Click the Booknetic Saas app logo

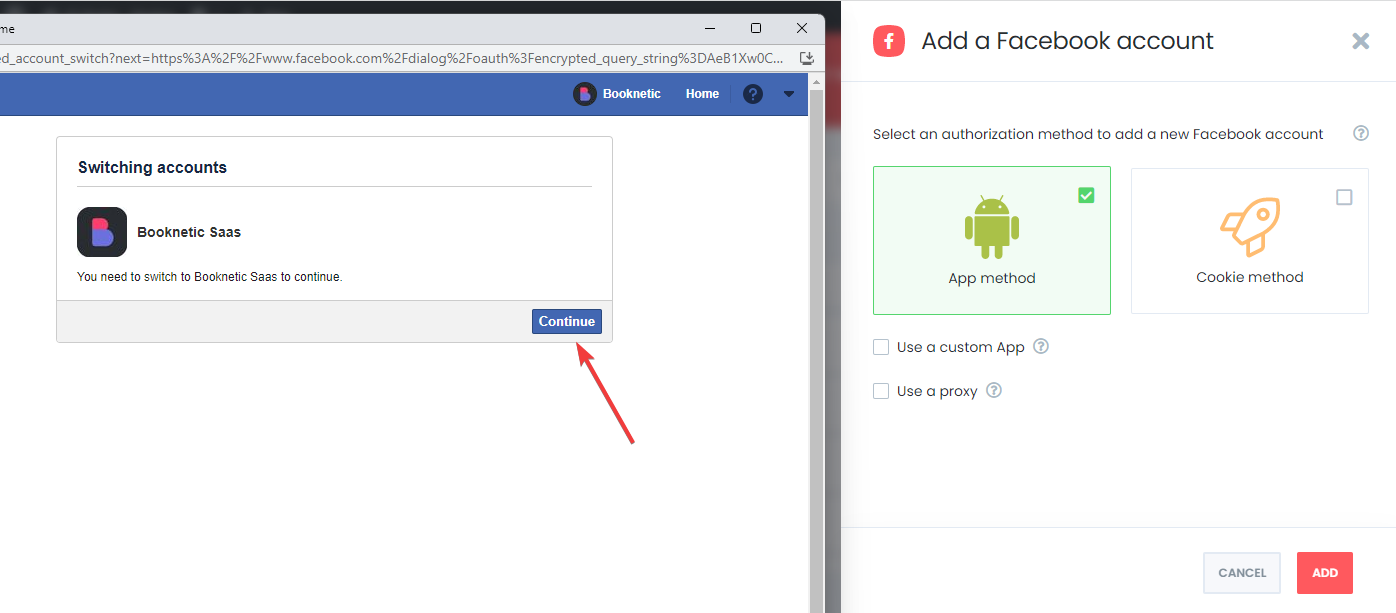[102, 232]
